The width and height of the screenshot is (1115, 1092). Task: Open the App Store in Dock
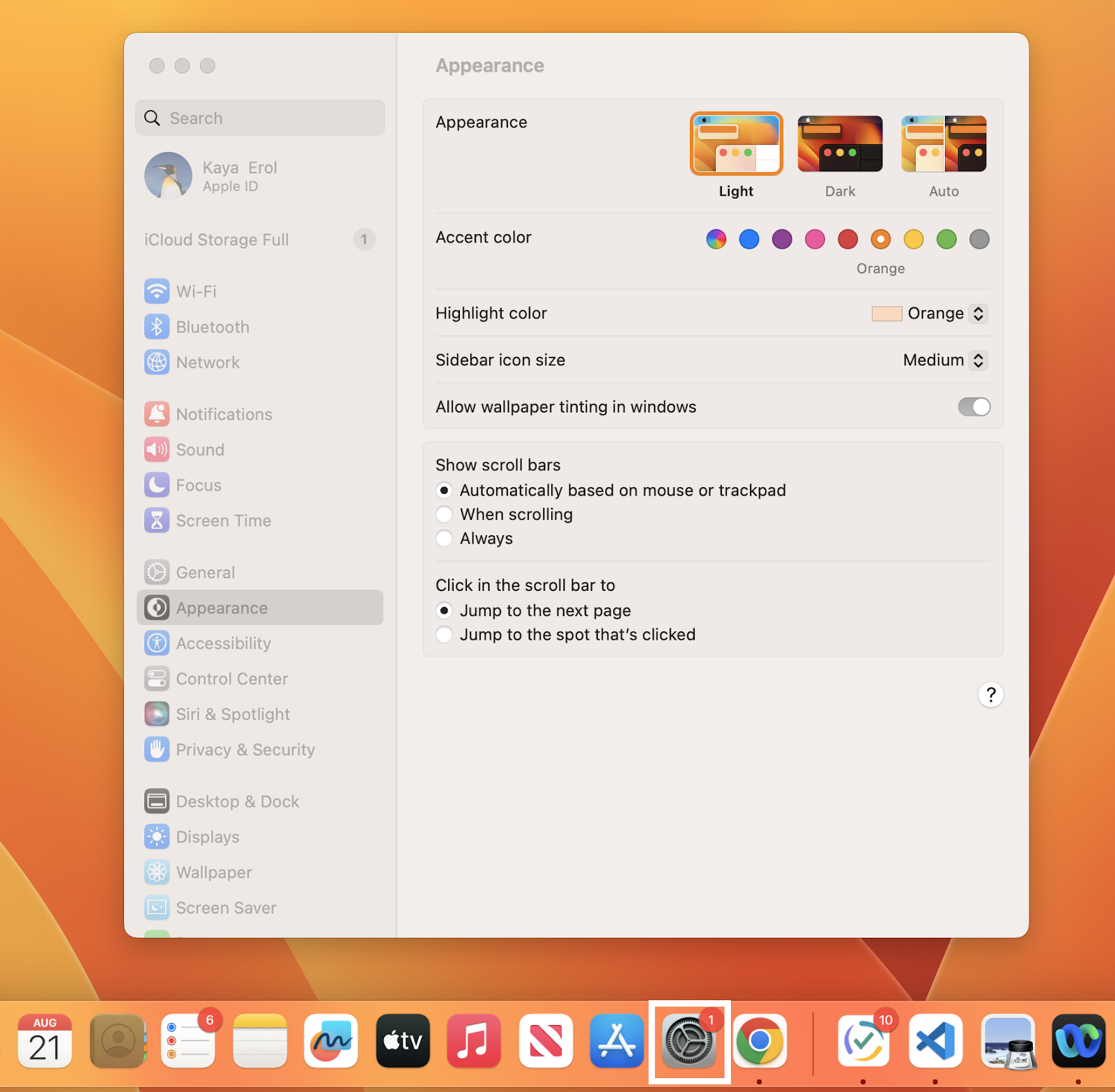click(617, 1041)
